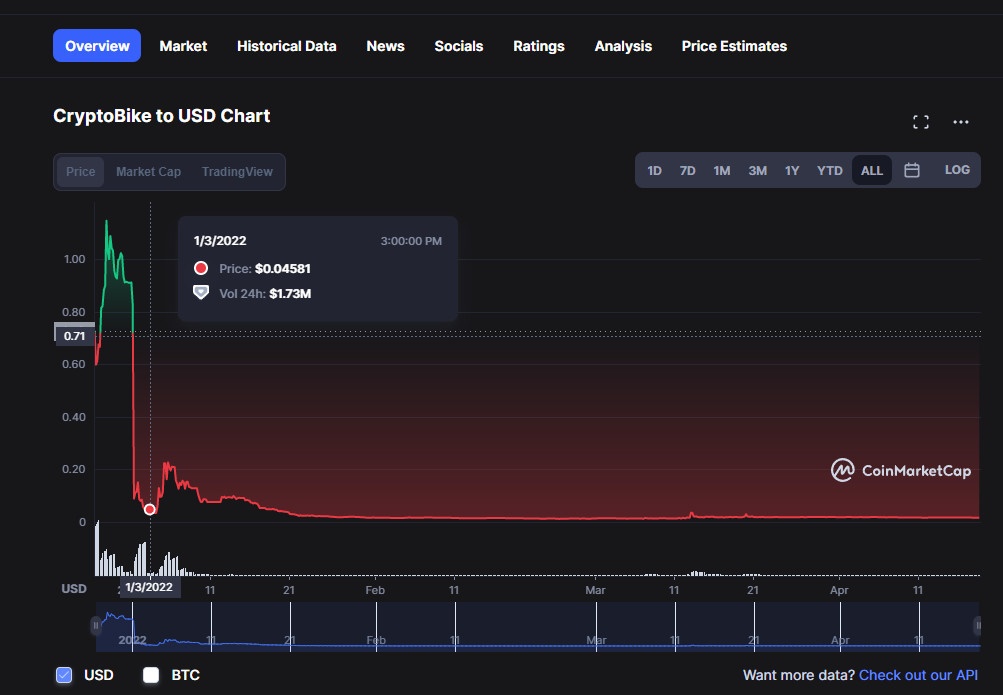This screenshot has height=695, width=1003.
Task: Switch to the Historical Data tab
Action: 286,46
